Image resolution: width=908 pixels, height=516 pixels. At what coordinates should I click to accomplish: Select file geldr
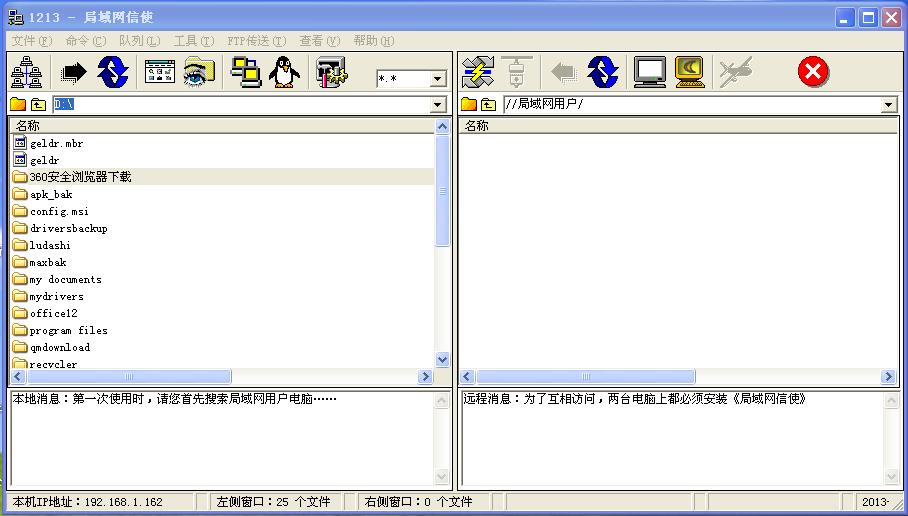click(44, 160)
